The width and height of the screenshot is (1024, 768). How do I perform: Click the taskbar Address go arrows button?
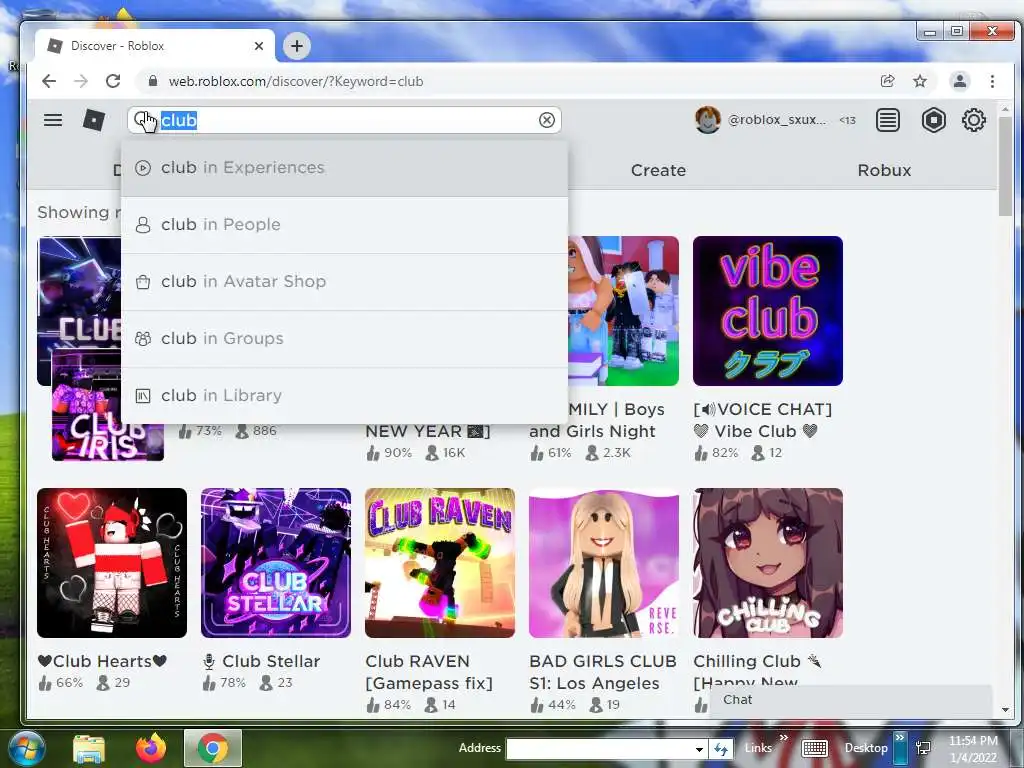720,749
